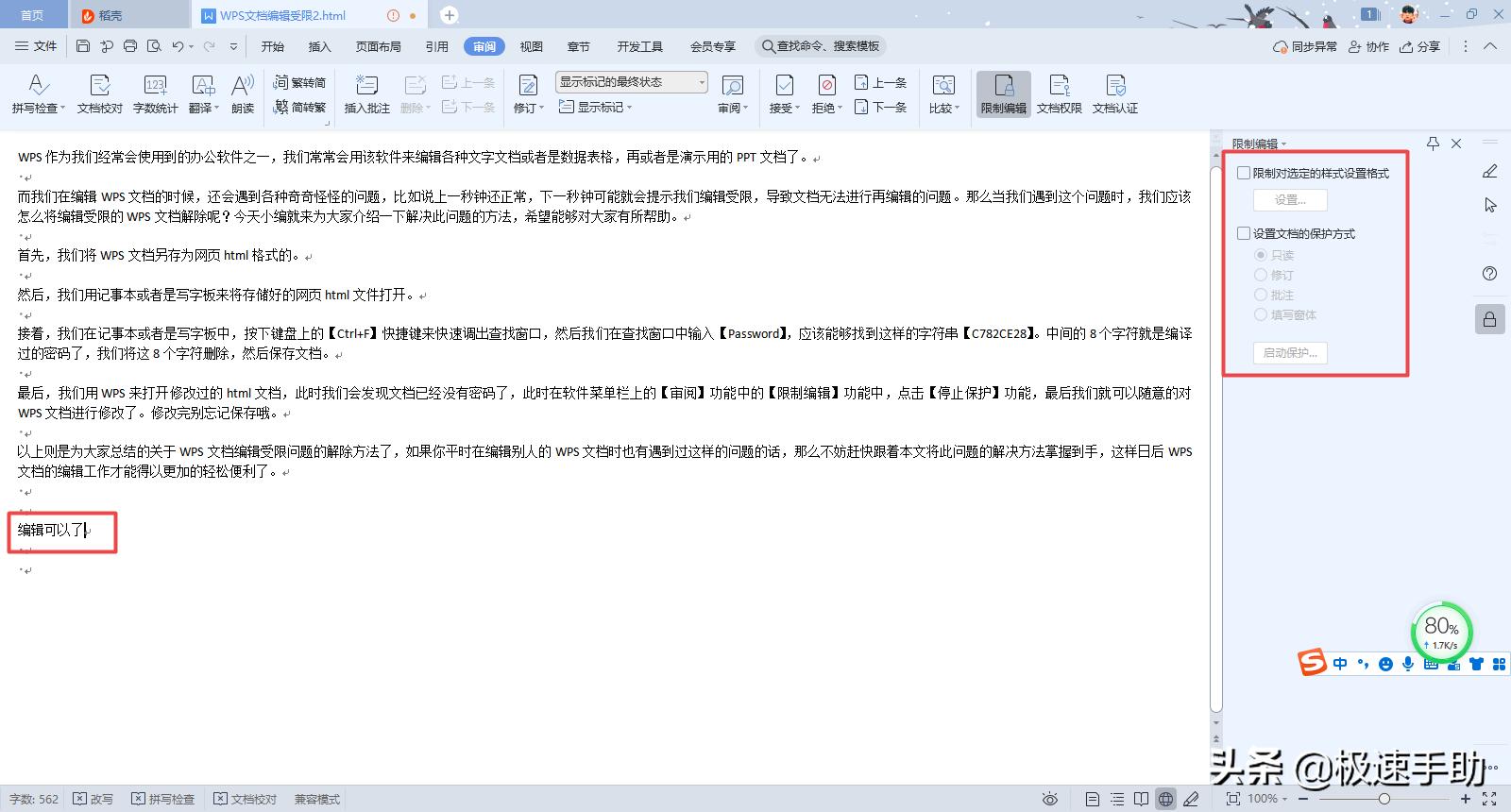
Task: Switch to the 开始 ribbon tab
Action: [x=273, y=46]
